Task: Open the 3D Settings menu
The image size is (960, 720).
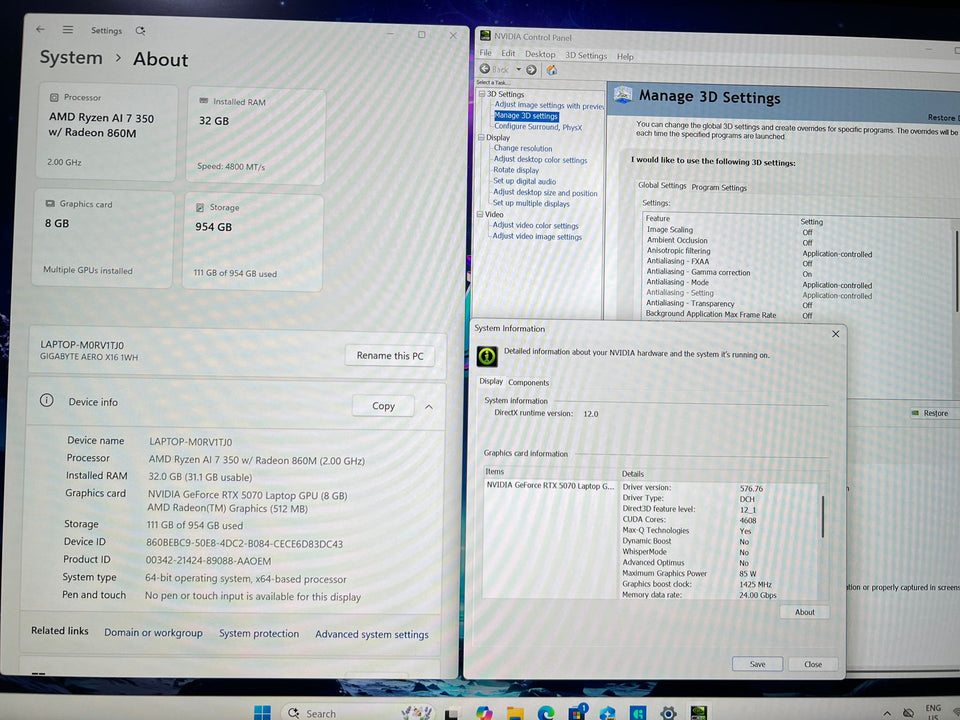Action: pos(586,55)
